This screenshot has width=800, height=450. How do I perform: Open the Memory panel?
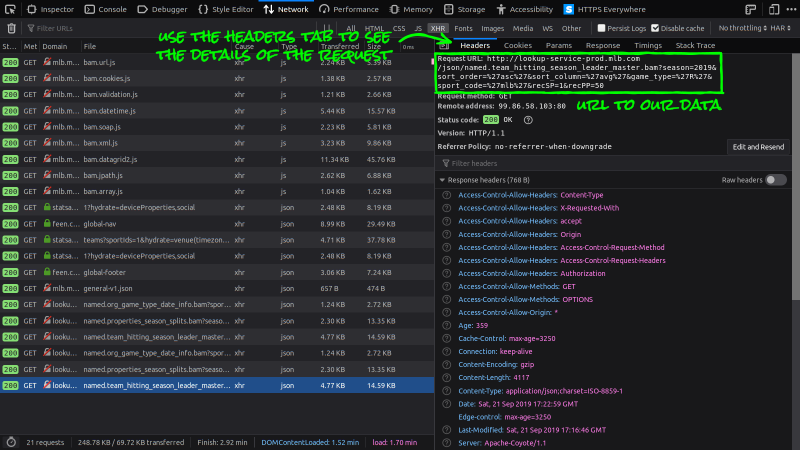[x=411, y=9]
